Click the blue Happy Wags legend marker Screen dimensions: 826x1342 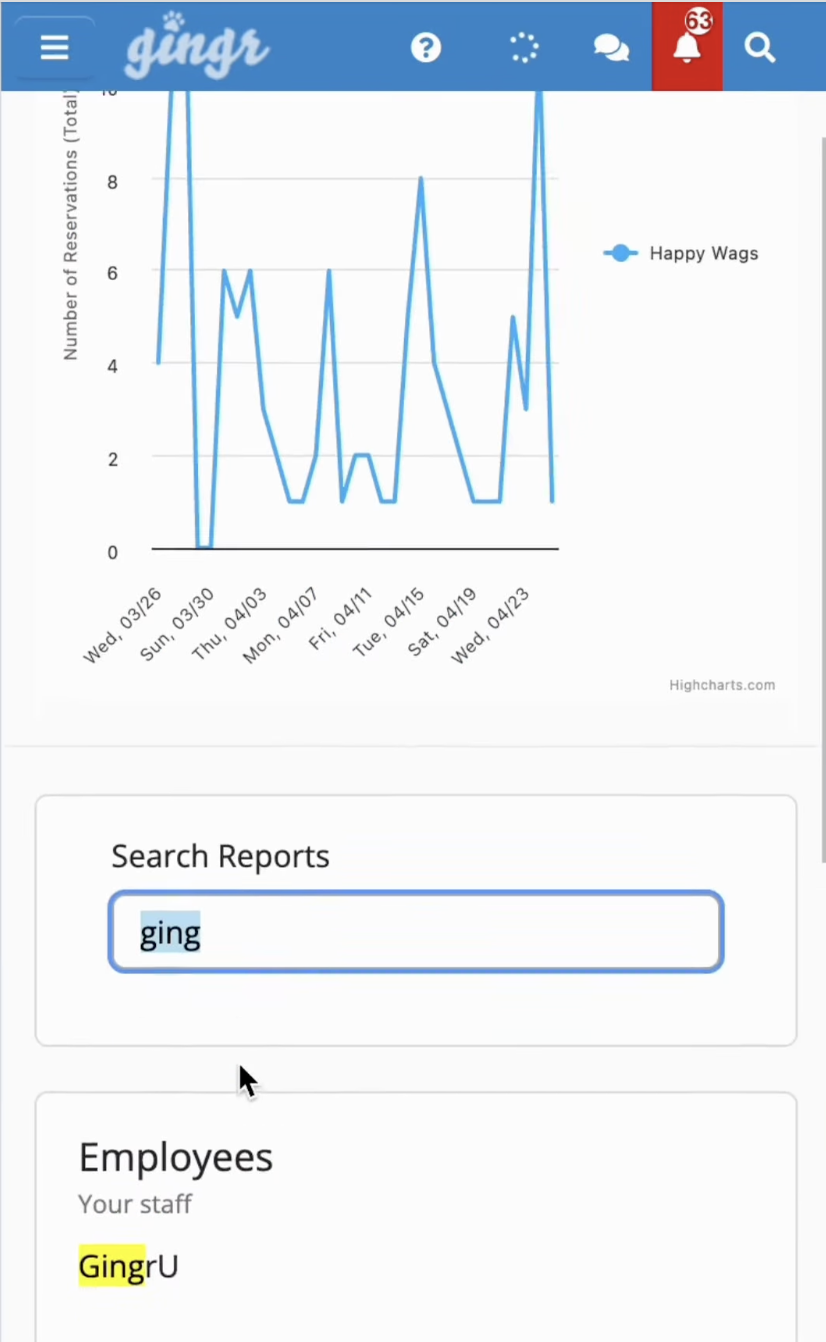point(620,253)
